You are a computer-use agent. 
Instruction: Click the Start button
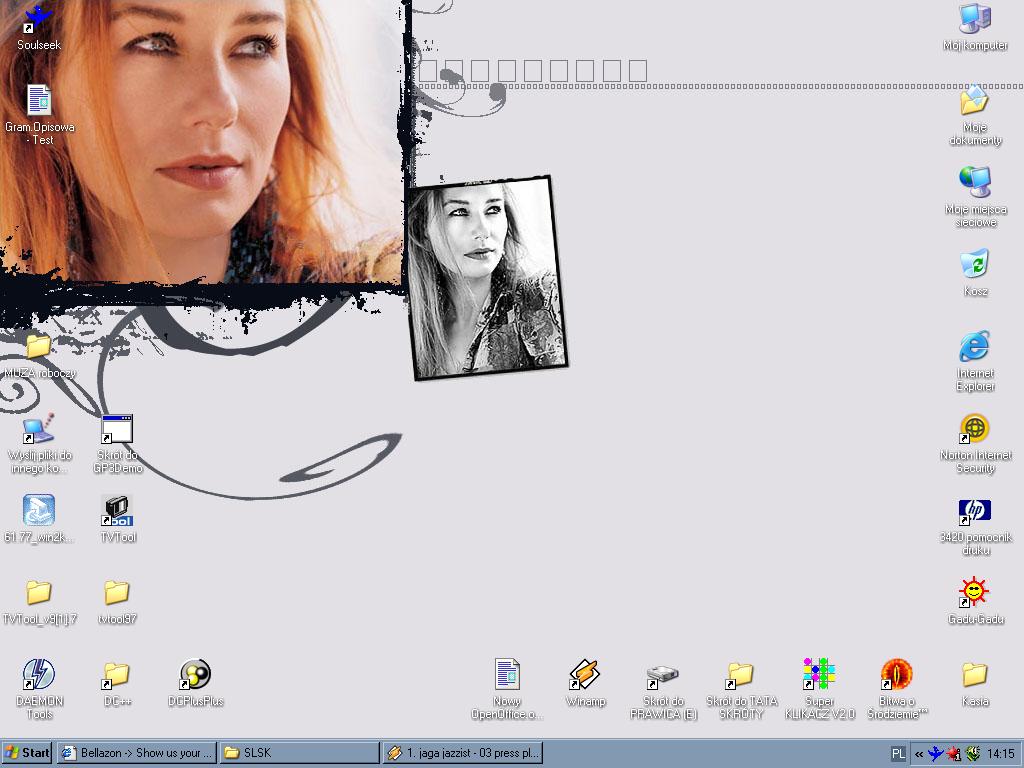coord(27,753)
